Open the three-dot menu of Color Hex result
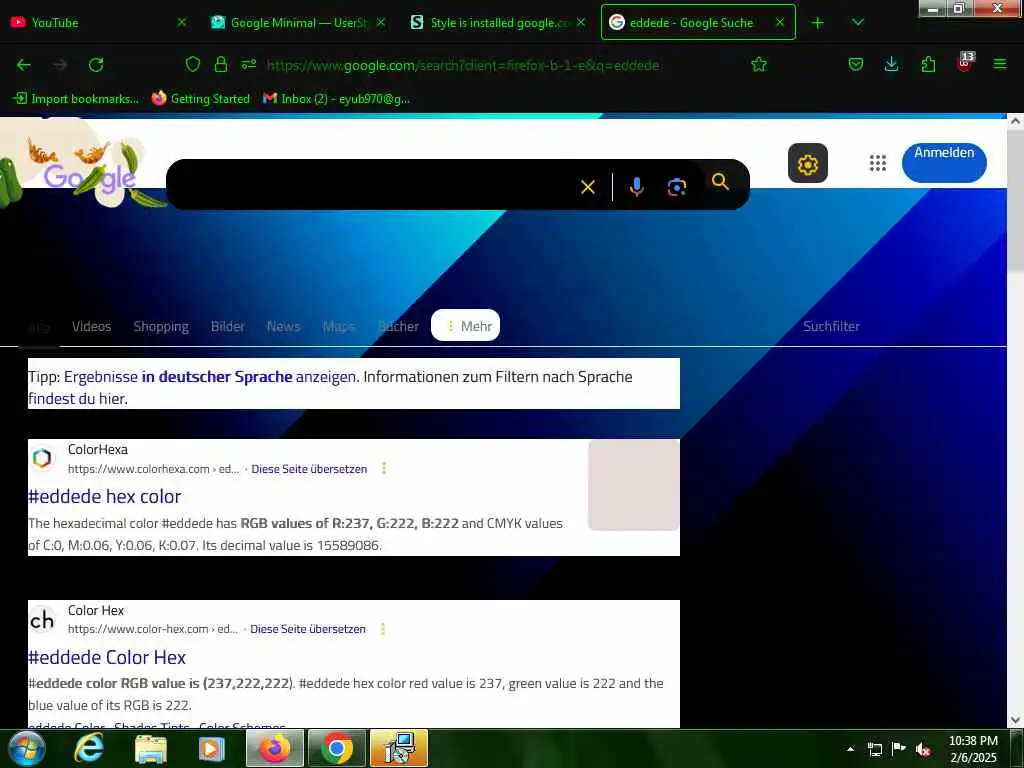 point(383,629)
